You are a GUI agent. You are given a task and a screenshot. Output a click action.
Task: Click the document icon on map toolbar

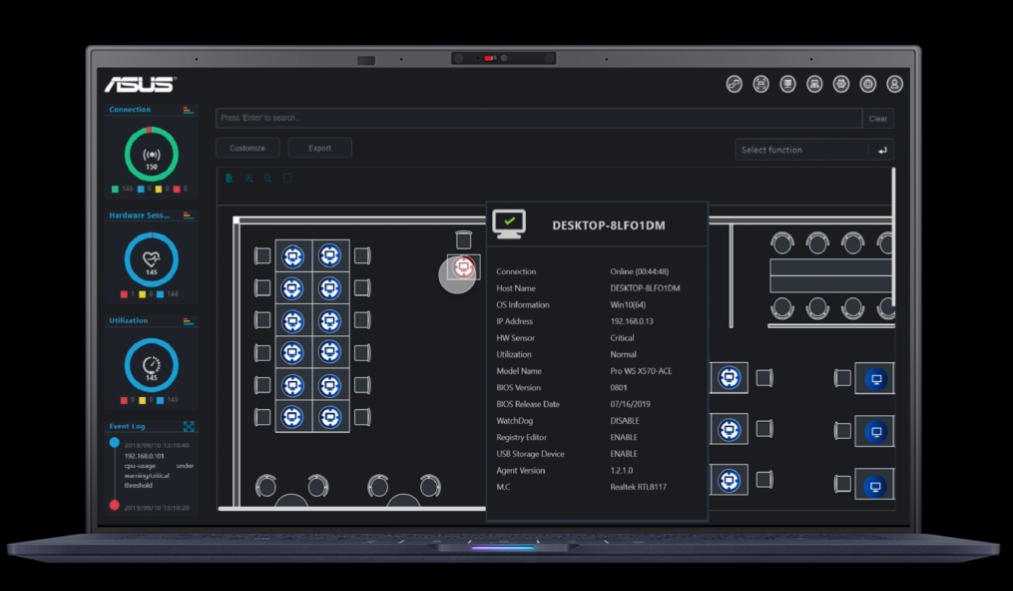[229, 179]
